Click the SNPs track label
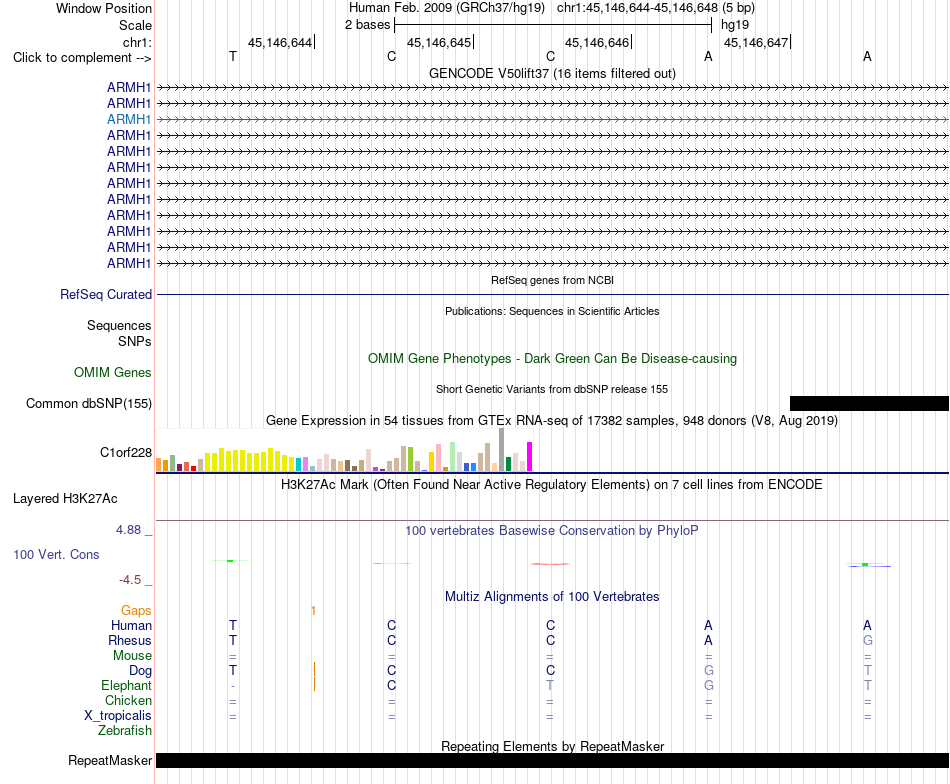This screenshot has height=784, width=950. click(135, 341)
